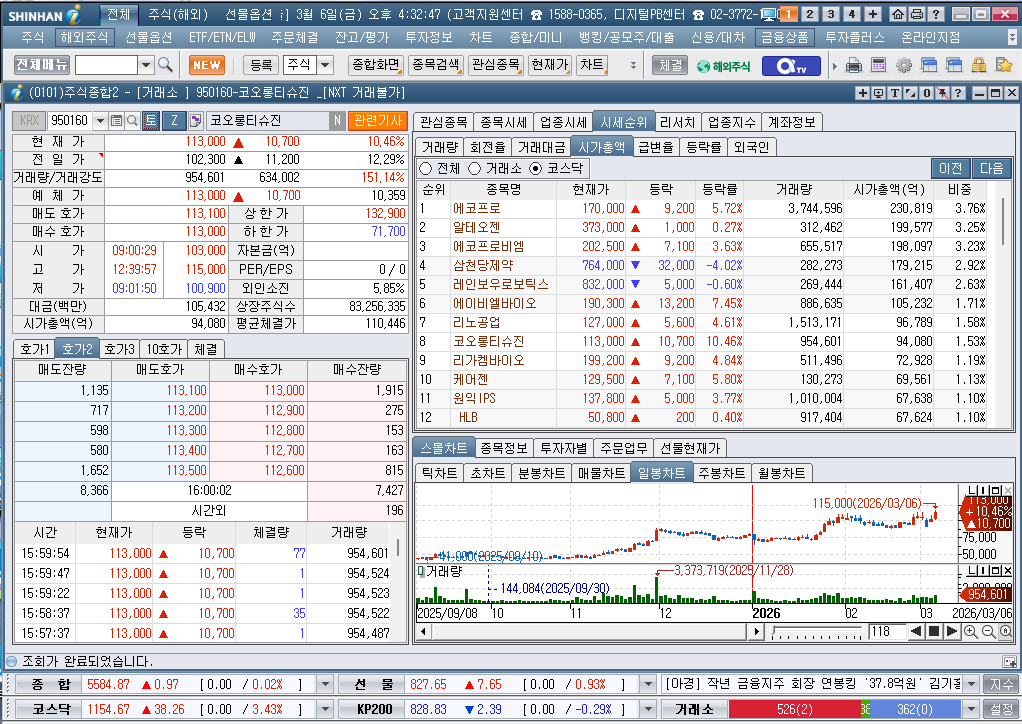Click the T icon in window title bar

894,93
